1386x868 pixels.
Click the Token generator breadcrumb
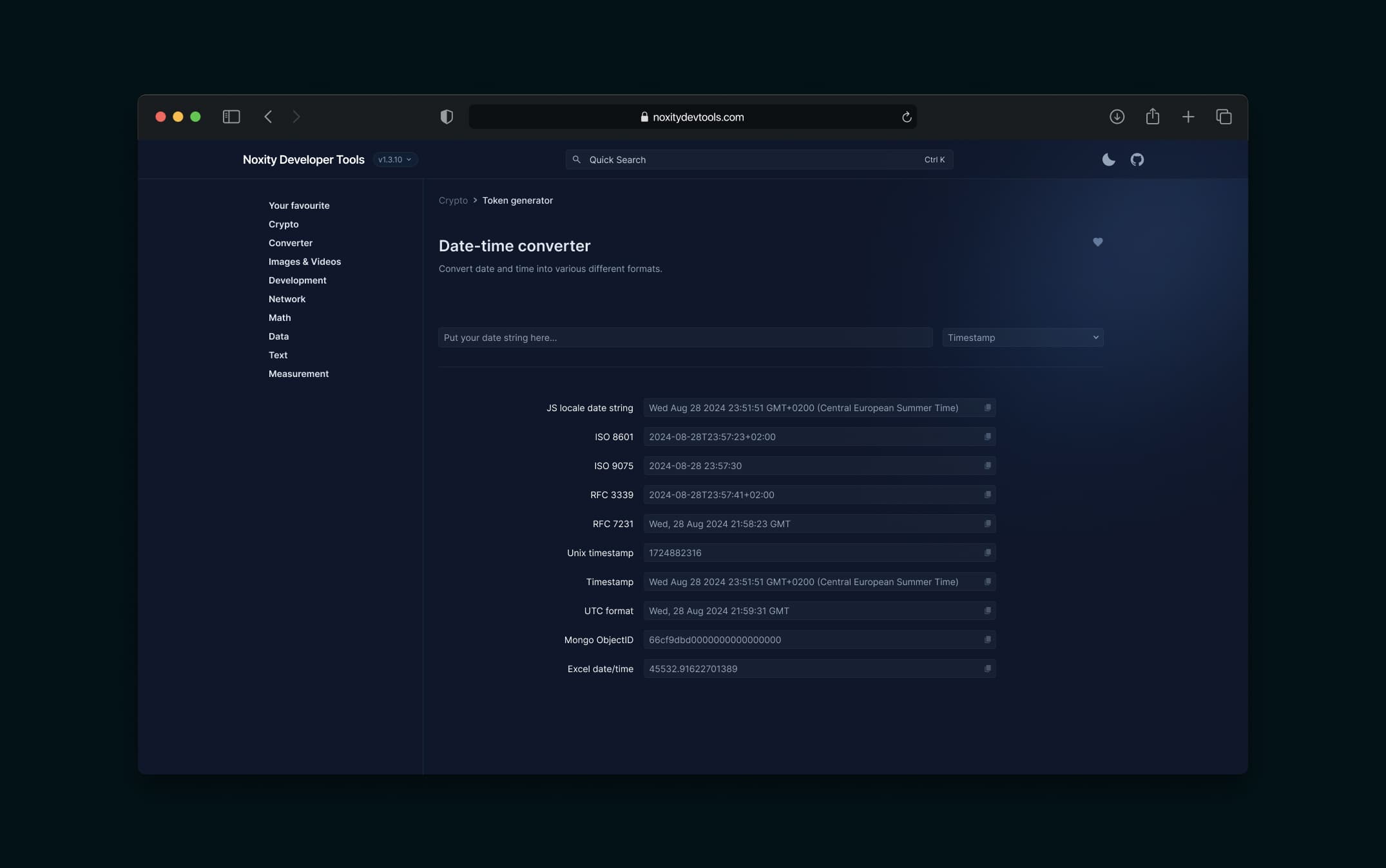517,200
